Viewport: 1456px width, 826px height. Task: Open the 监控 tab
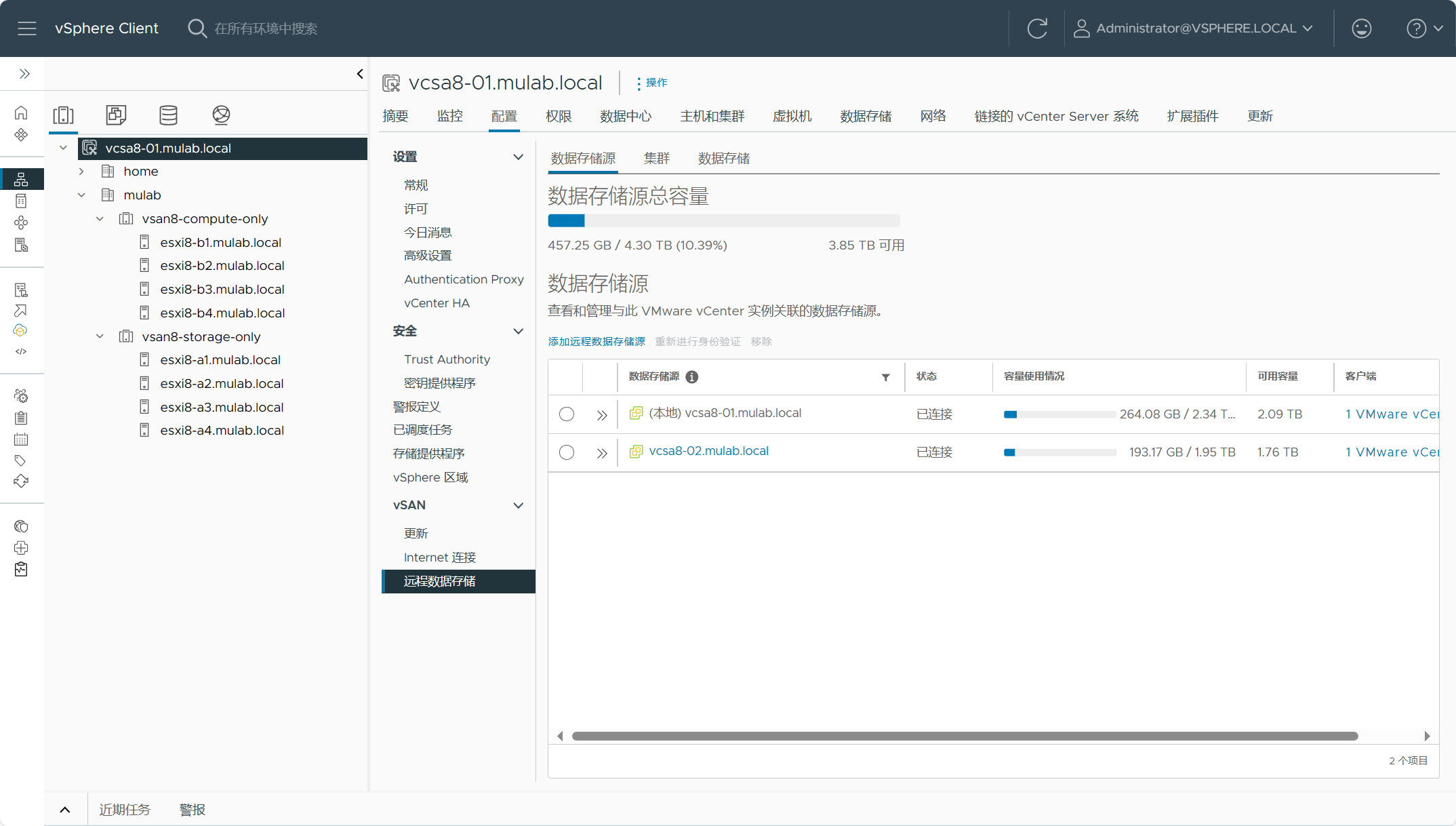pos(450,117)
